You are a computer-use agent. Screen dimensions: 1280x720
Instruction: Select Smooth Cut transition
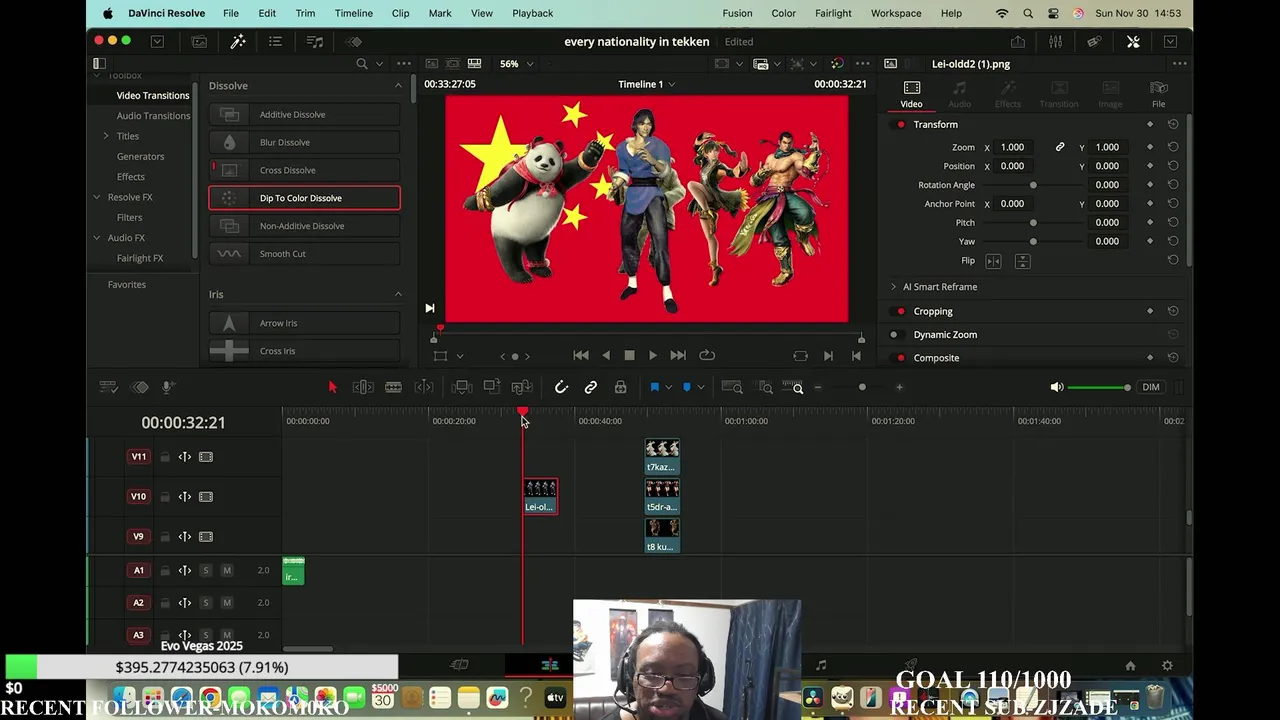(x=304, y=254)
